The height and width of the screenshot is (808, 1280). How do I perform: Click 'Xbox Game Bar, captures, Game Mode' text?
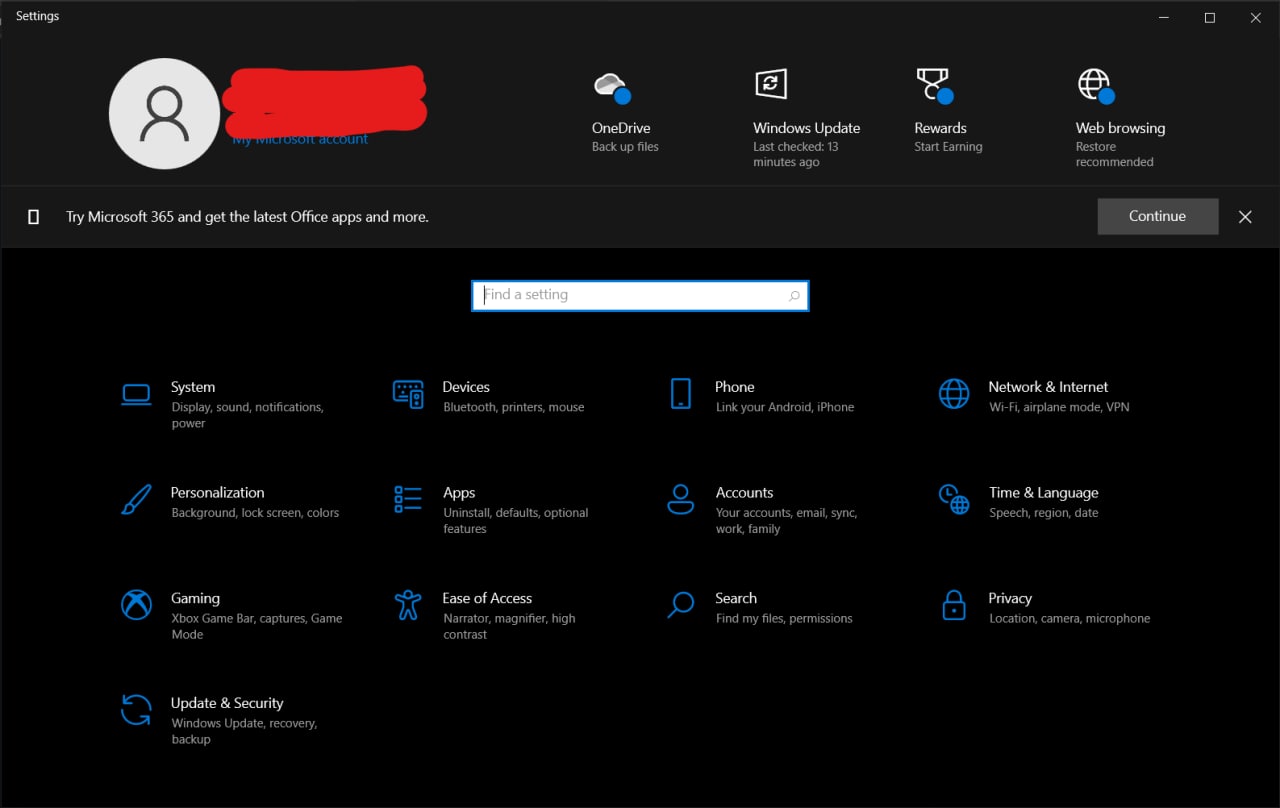point(257,626)
